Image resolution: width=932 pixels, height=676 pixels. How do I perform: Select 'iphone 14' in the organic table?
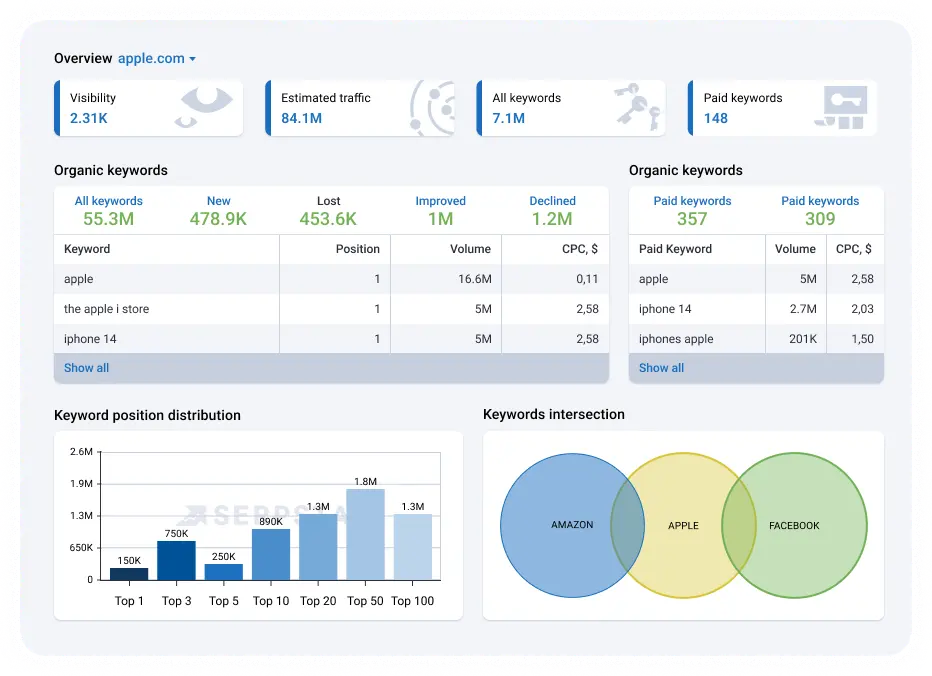pyautogui.click(x=90, y=339)
